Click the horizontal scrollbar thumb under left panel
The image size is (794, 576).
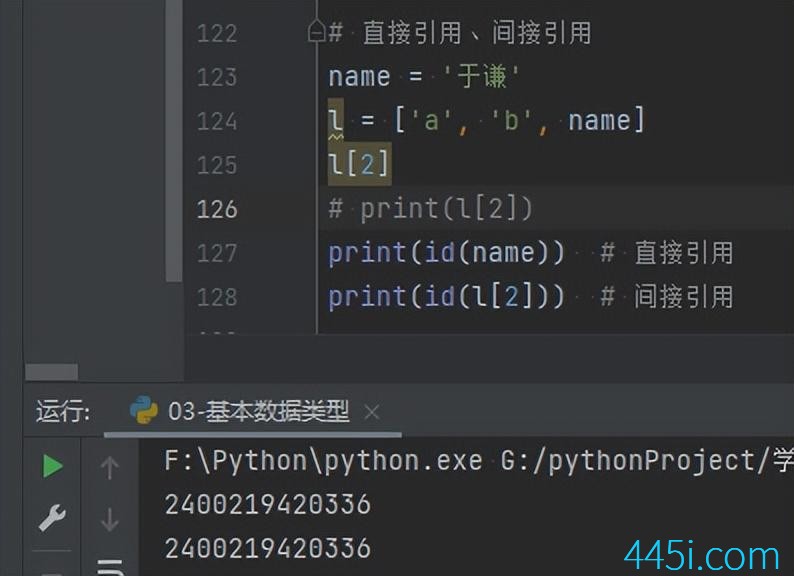point(52,371)
